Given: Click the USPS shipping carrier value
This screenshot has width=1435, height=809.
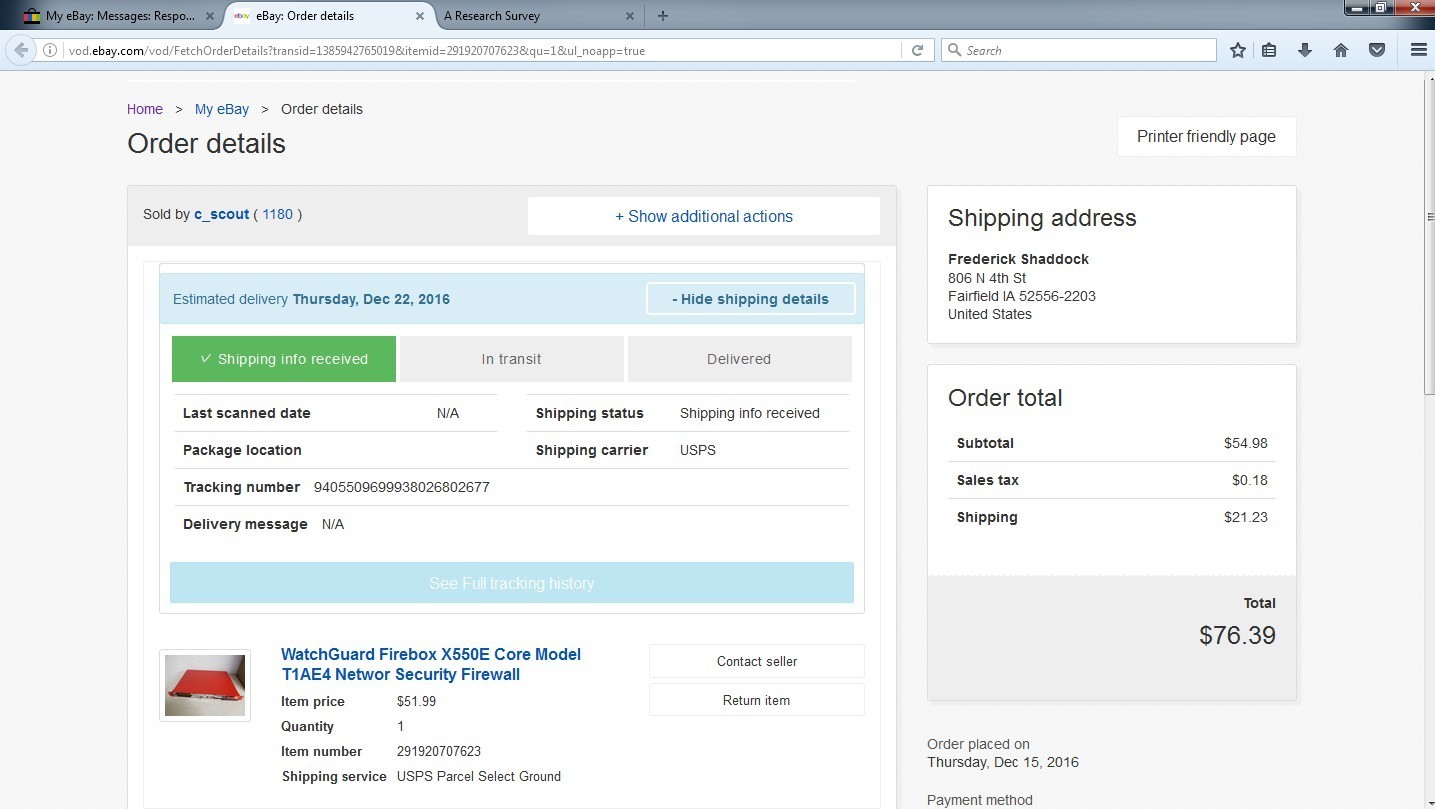Looking at the screenshot, I should point(698,450).
